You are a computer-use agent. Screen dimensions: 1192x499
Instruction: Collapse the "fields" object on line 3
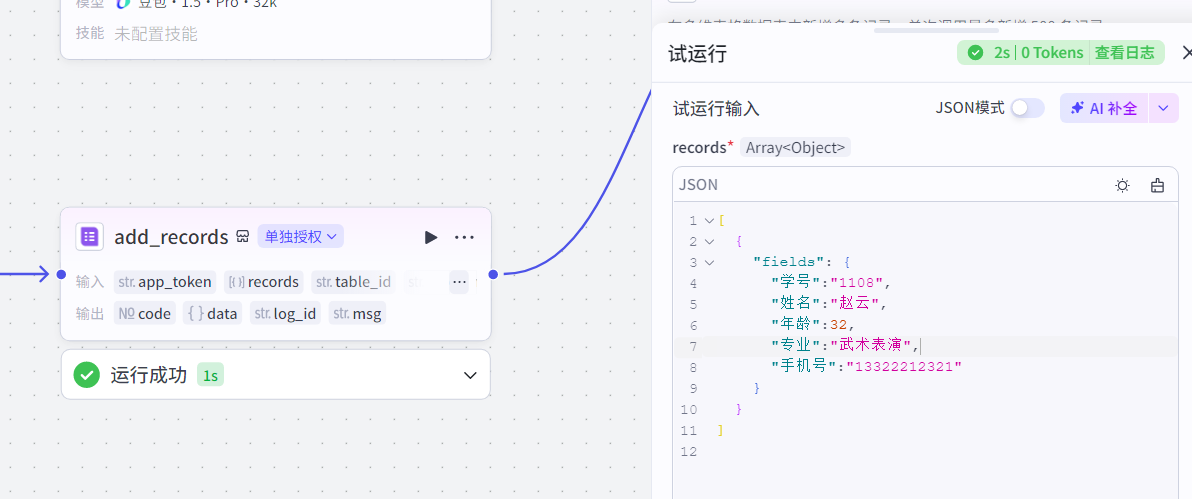[709, 262]
